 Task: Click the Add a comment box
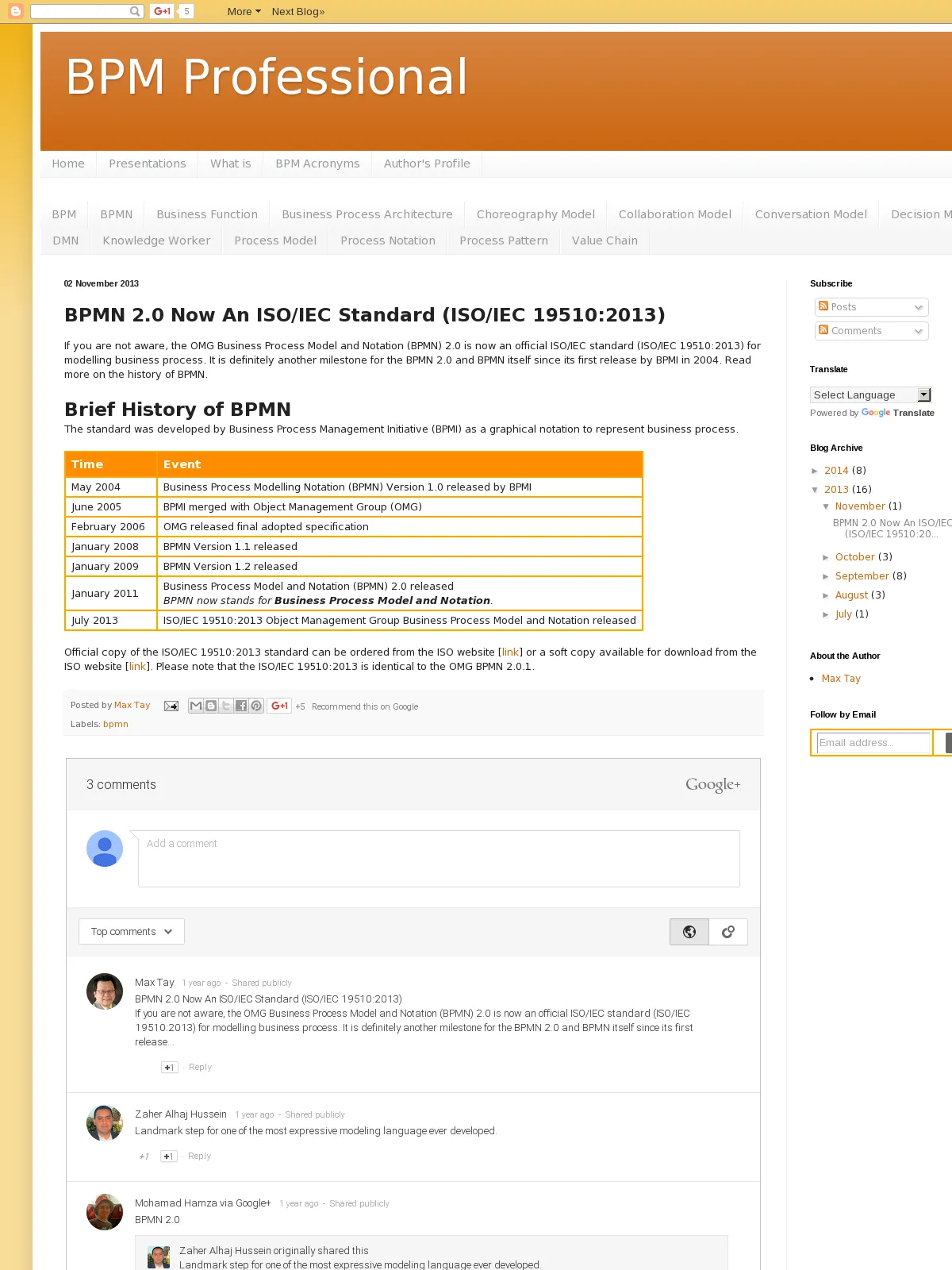(439, 859)
